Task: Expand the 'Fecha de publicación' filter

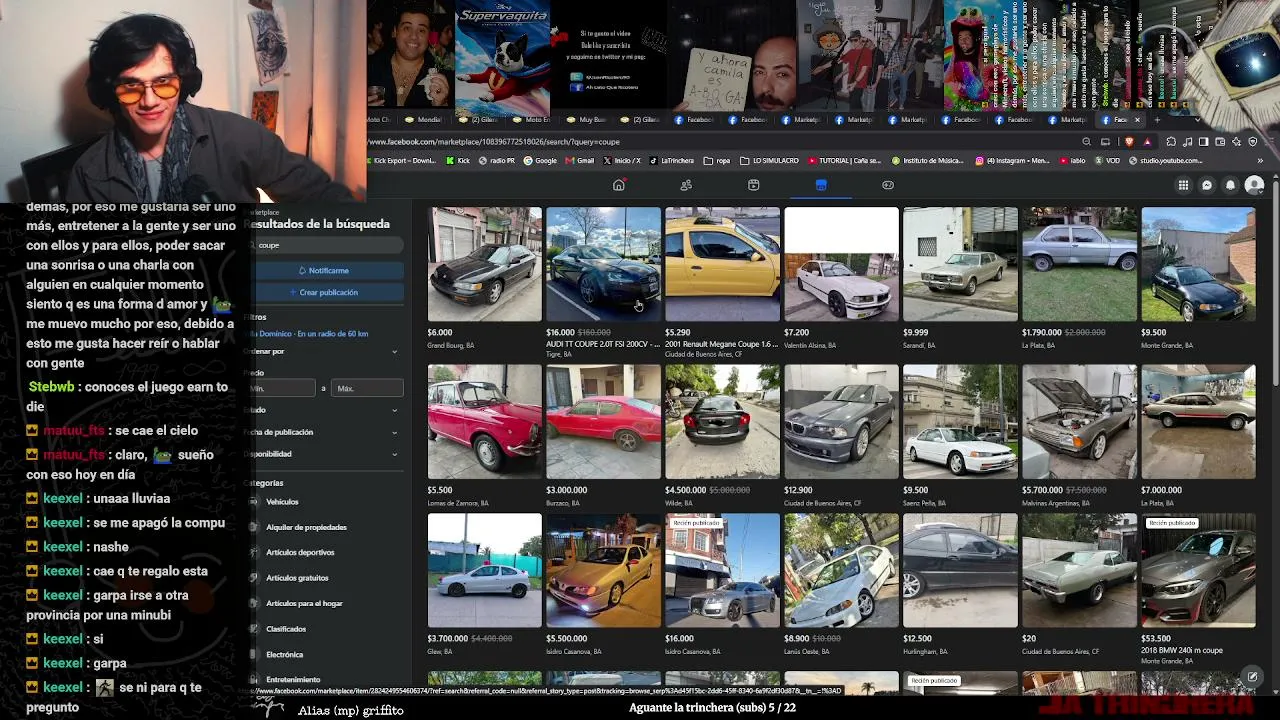Action: click(322, 432)
